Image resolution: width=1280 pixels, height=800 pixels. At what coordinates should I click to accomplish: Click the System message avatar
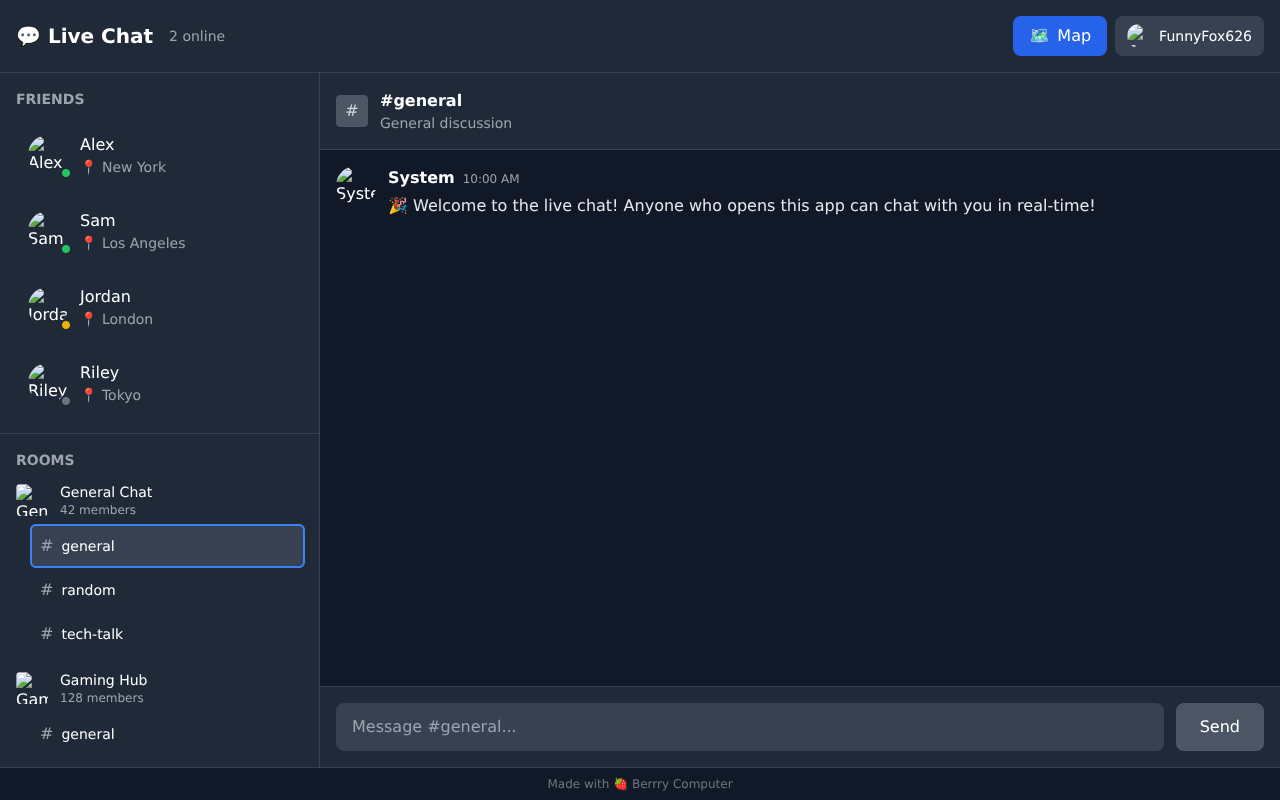click(355, 185)
